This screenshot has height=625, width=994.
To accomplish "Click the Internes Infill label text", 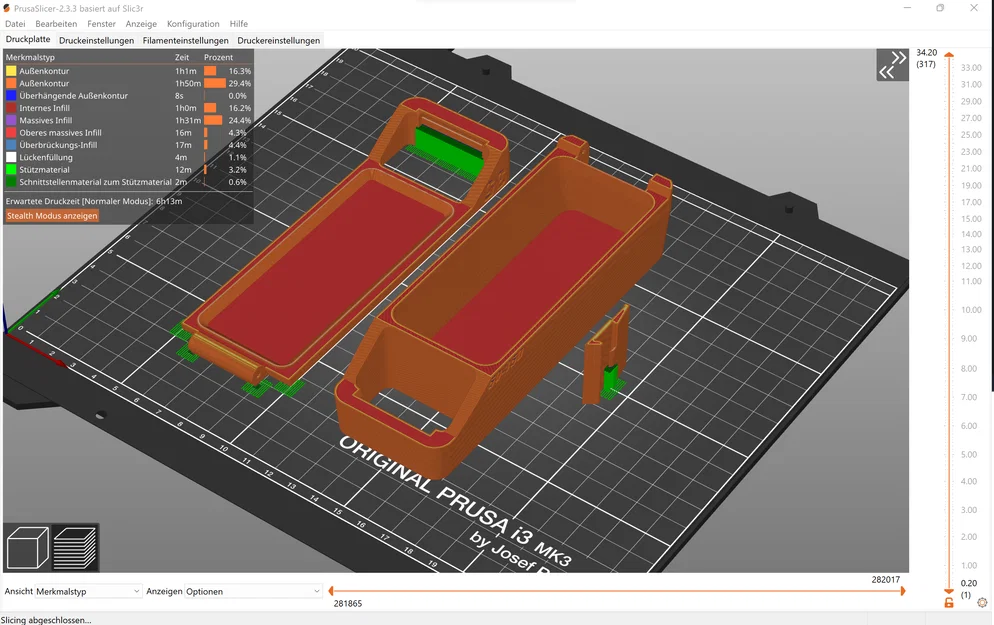I will click(x=44, y=108).
